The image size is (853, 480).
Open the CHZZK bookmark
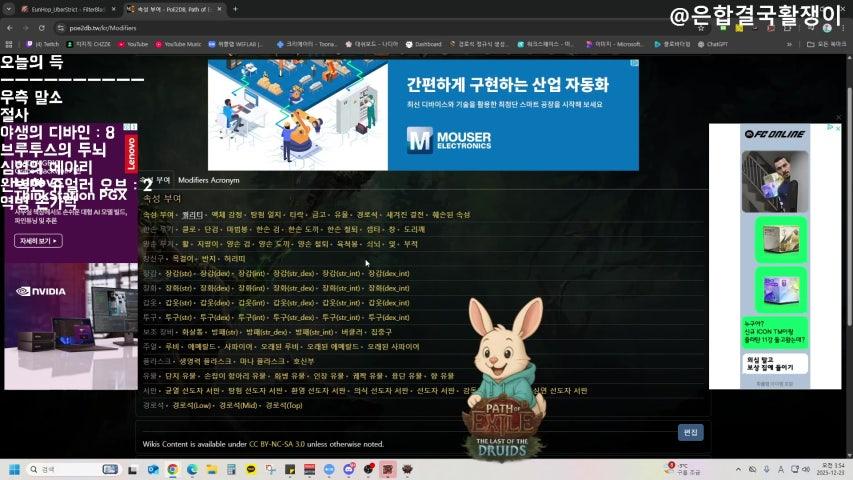(89, 44)
